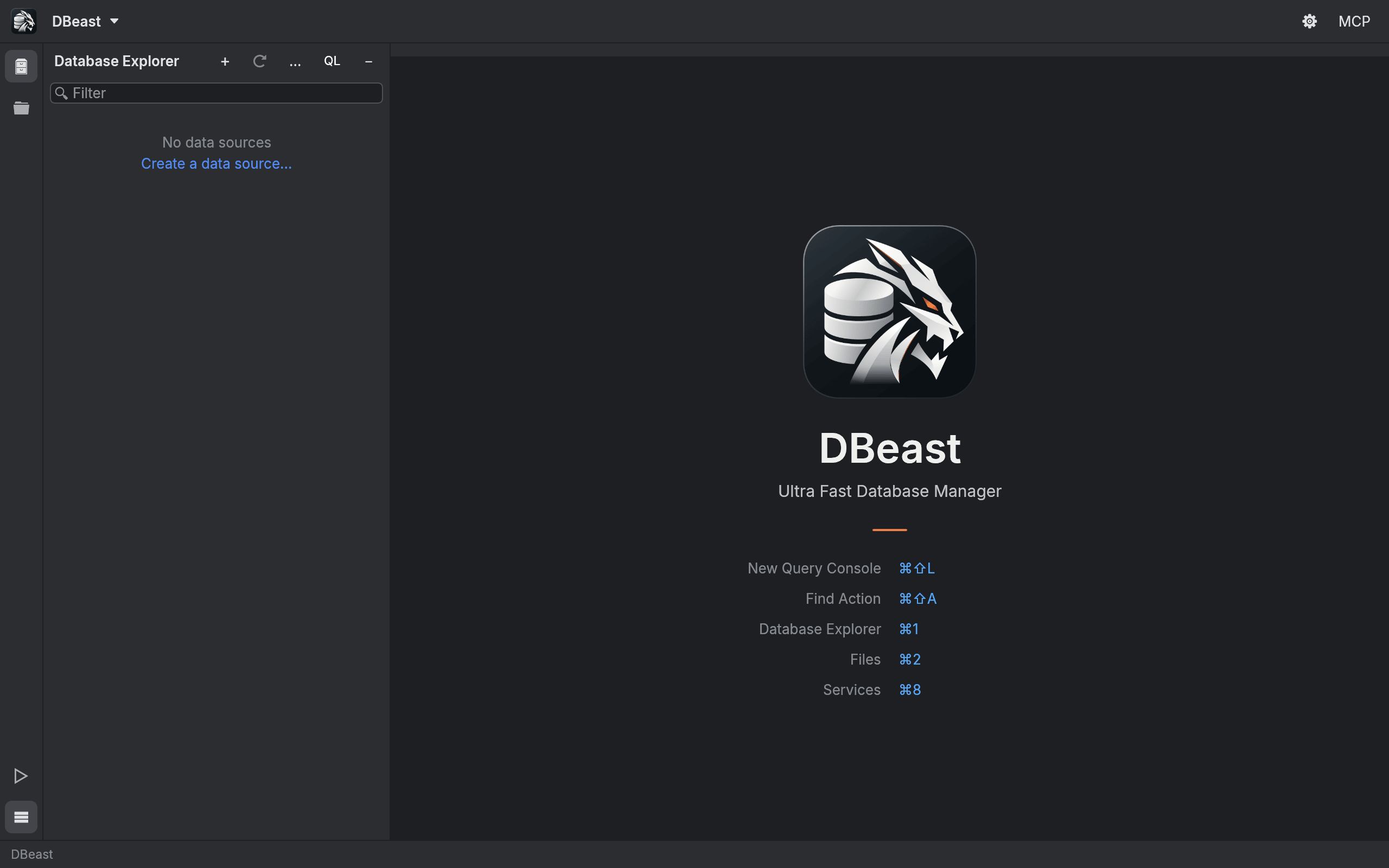Open a query console with QL button
The height and width of the screenshot is (868, 1389).
[x=332, y=61]
